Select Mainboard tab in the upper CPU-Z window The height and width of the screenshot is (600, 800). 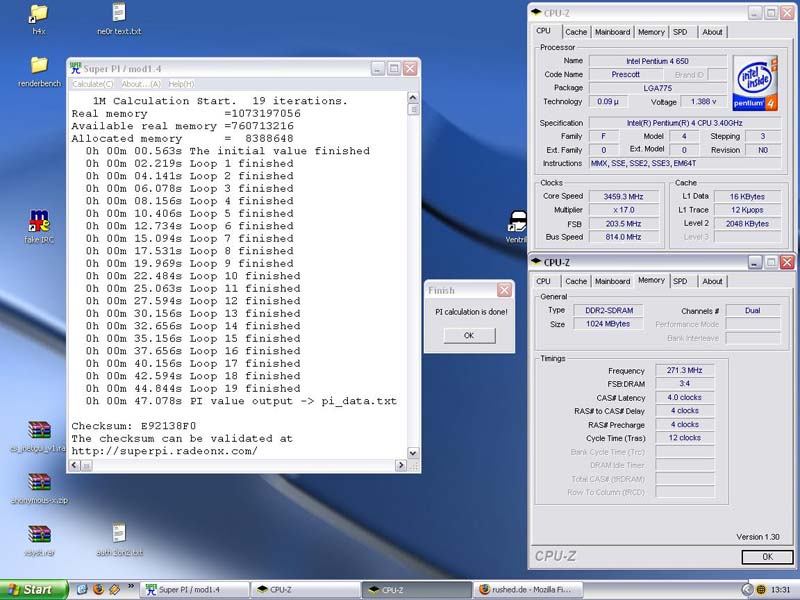[x=612, y=32]
